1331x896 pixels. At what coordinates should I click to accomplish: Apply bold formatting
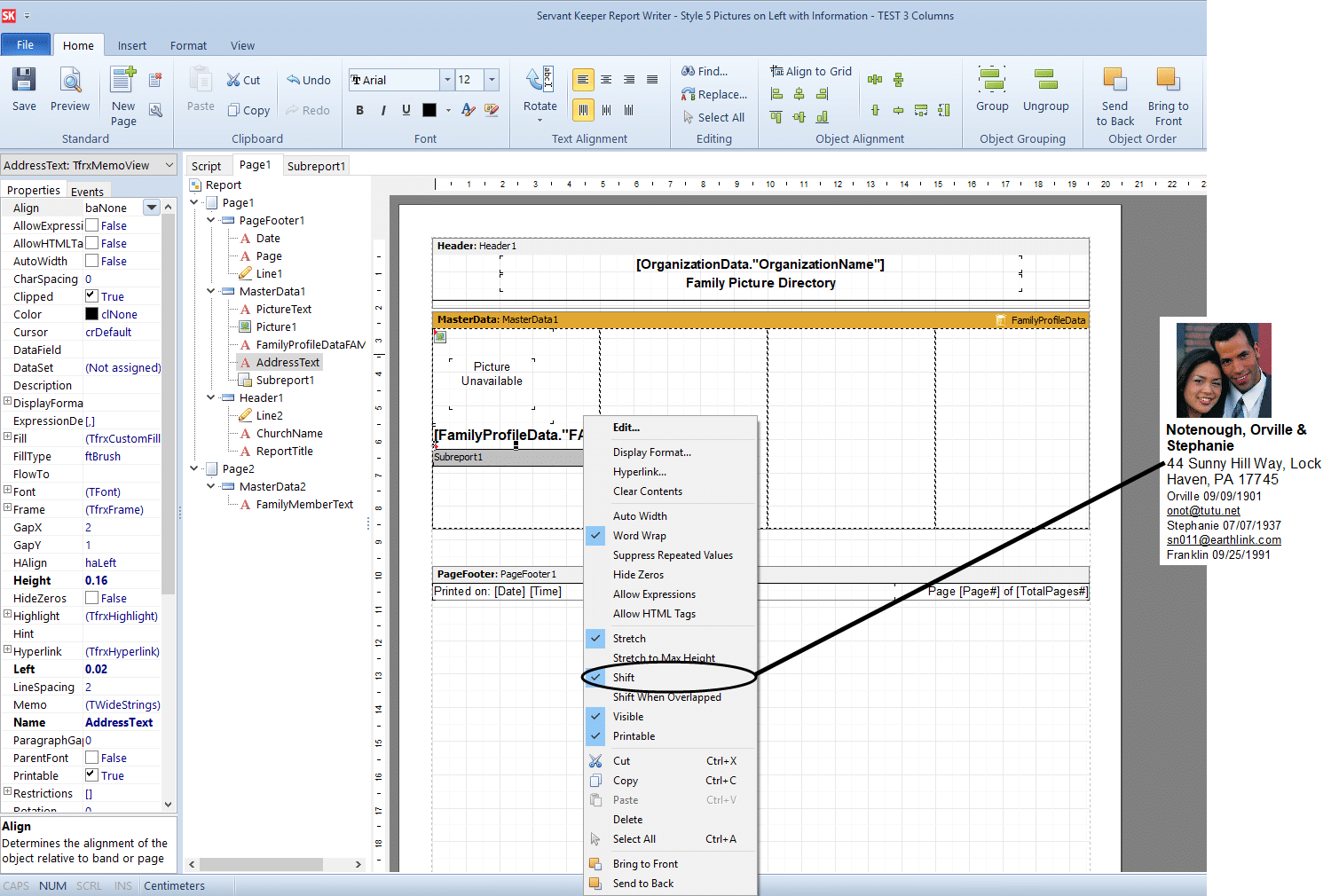coord(359,109)
